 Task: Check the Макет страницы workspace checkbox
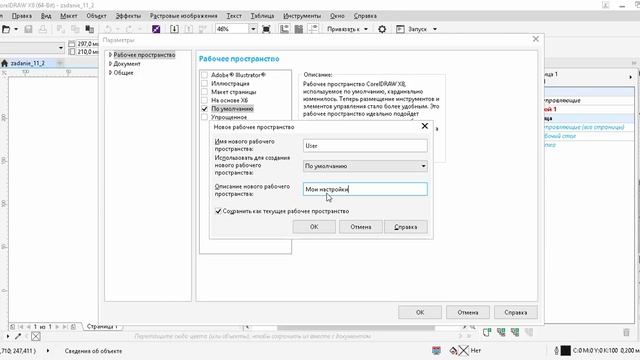pos(204,92)
